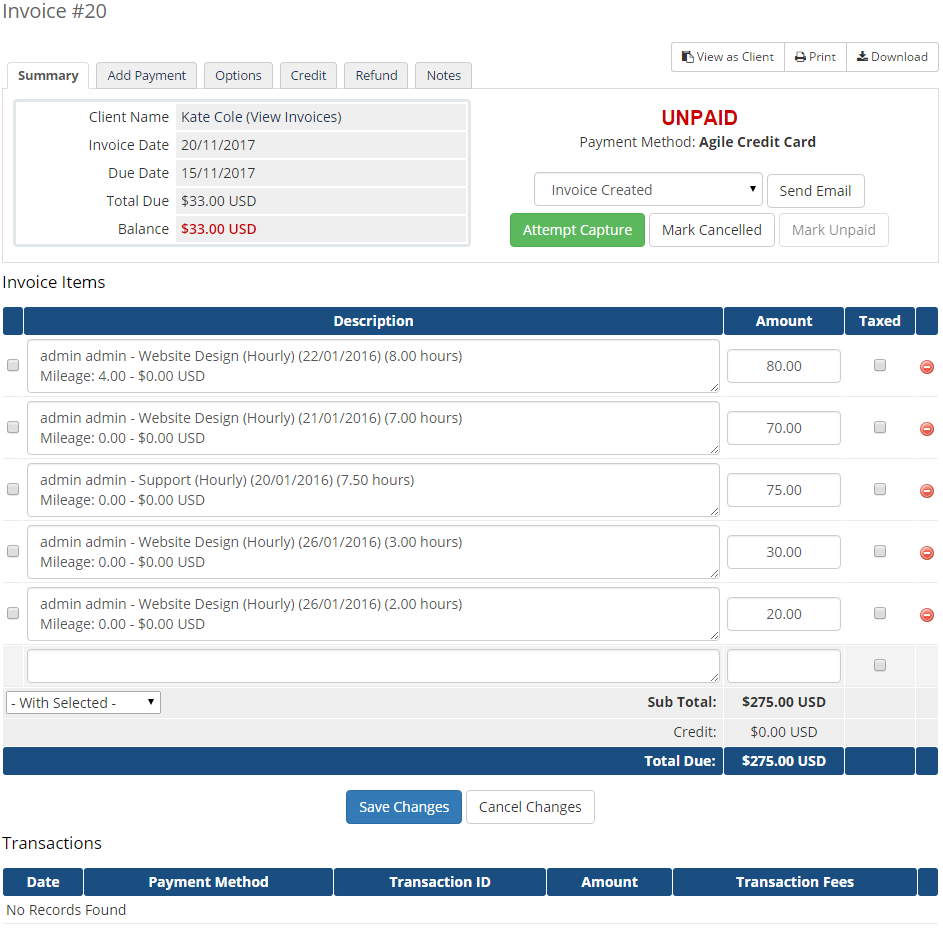Delete the Support (Hourly) invoice item
This screenshot has width=943, height=930.
(x=926, y=490)
